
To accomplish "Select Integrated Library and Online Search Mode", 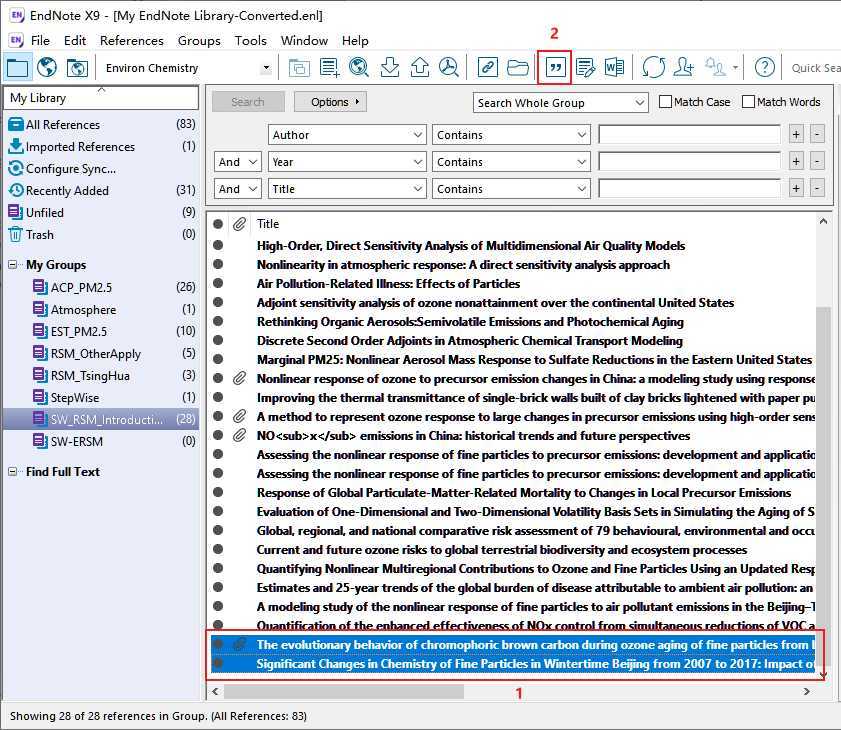I will [x=77, y=68].
